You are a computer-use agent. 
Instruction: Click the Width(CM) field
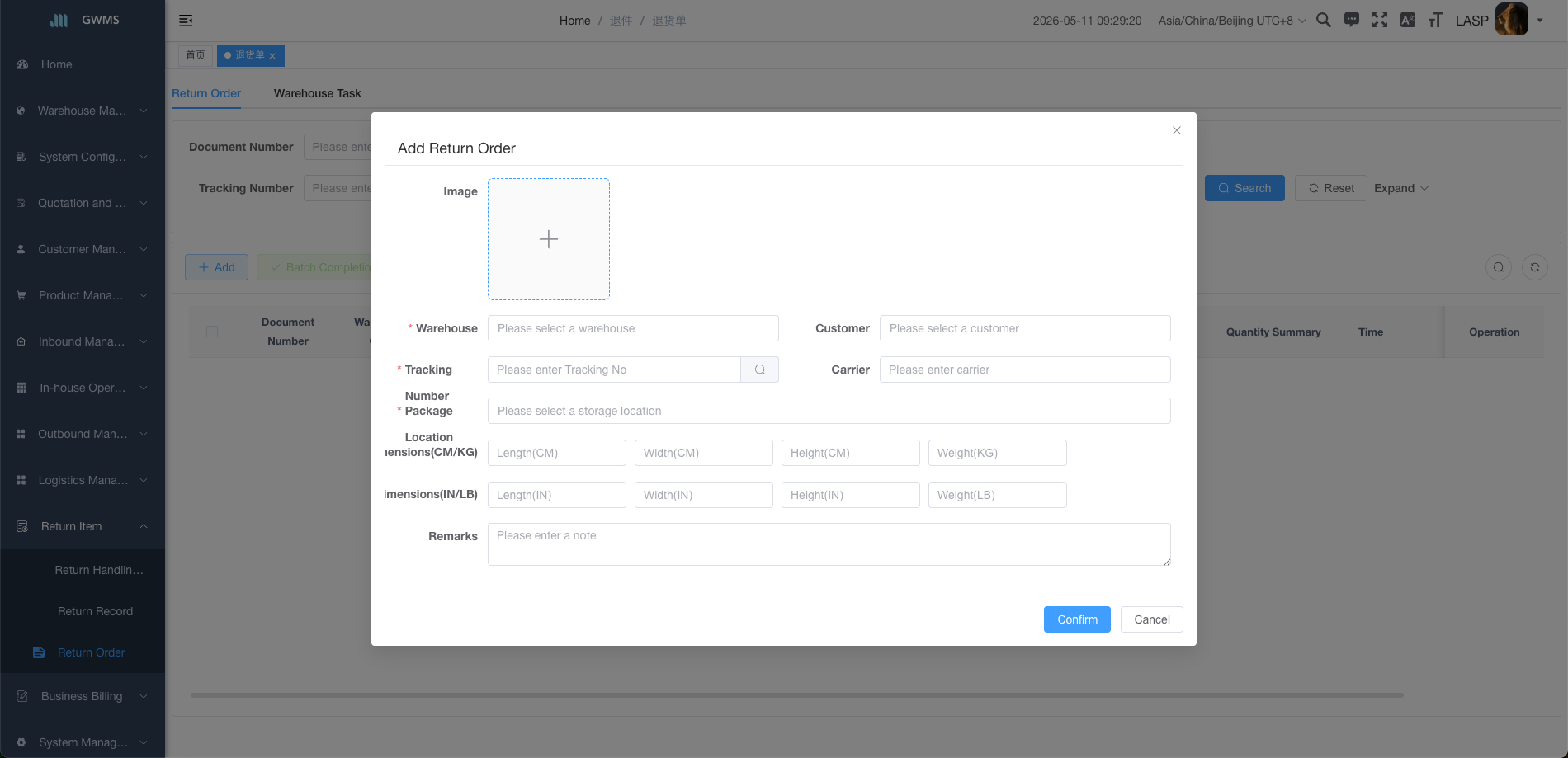[704, 453]
